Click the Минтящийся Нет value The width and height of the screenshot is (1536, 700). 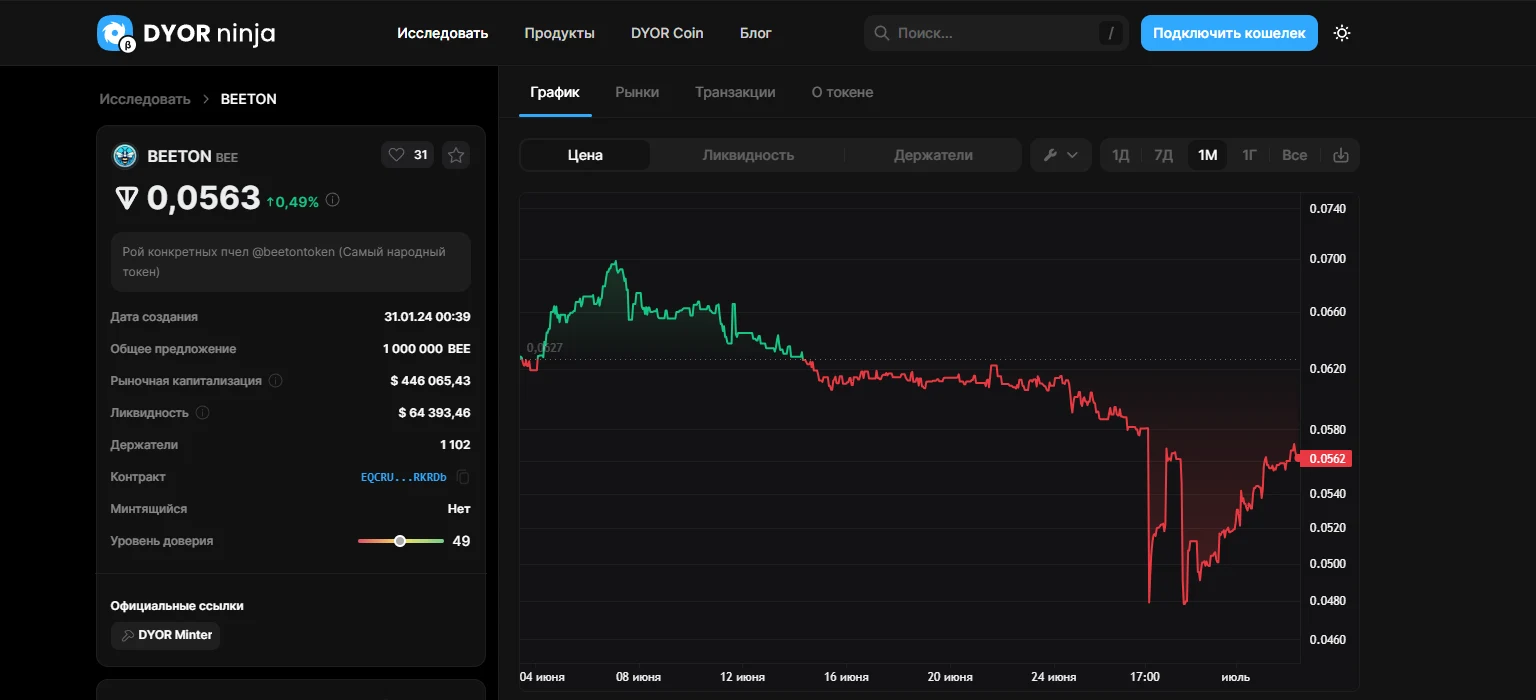coord(459,509)
